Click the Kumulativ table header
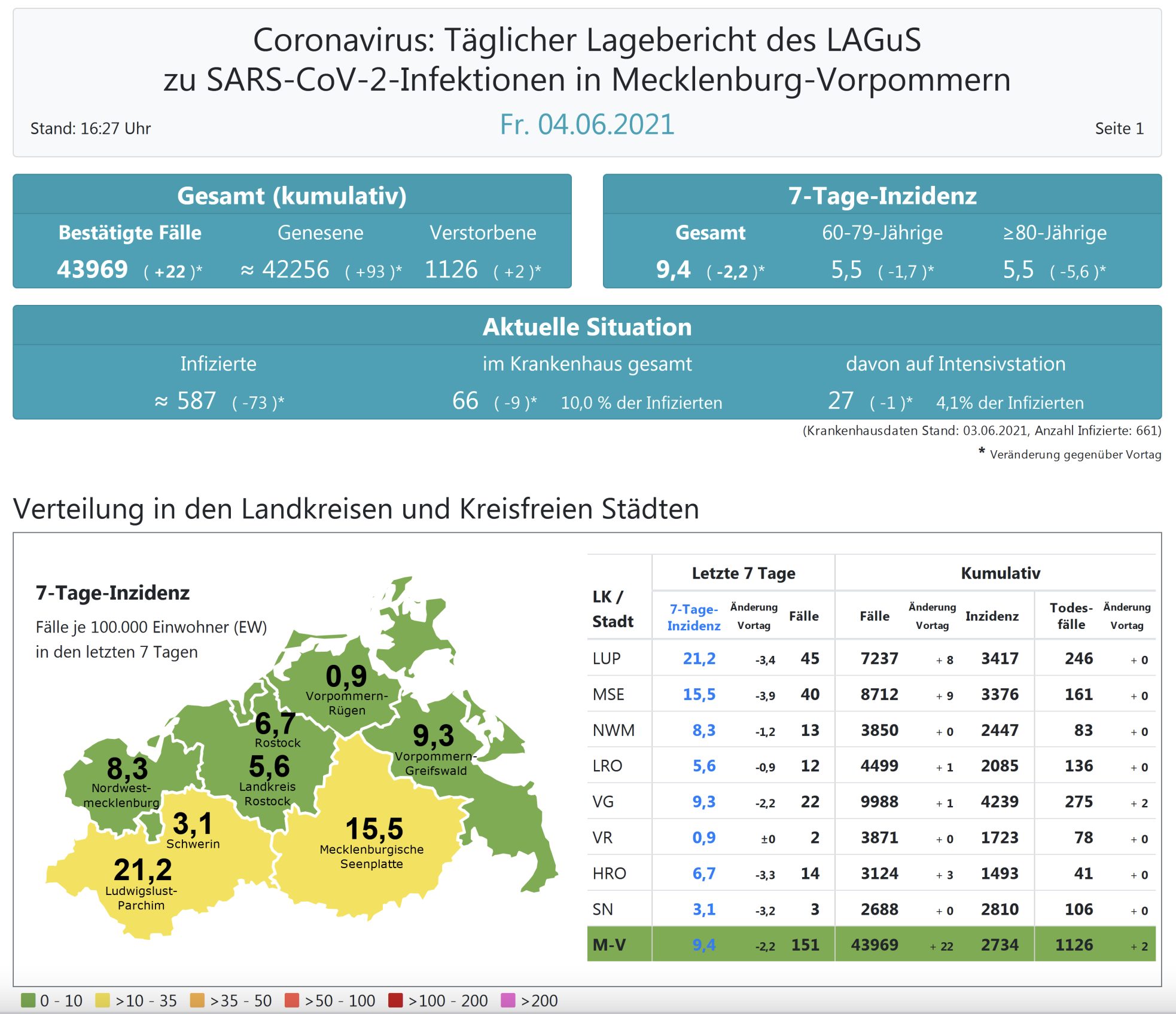 [1000, 573]
